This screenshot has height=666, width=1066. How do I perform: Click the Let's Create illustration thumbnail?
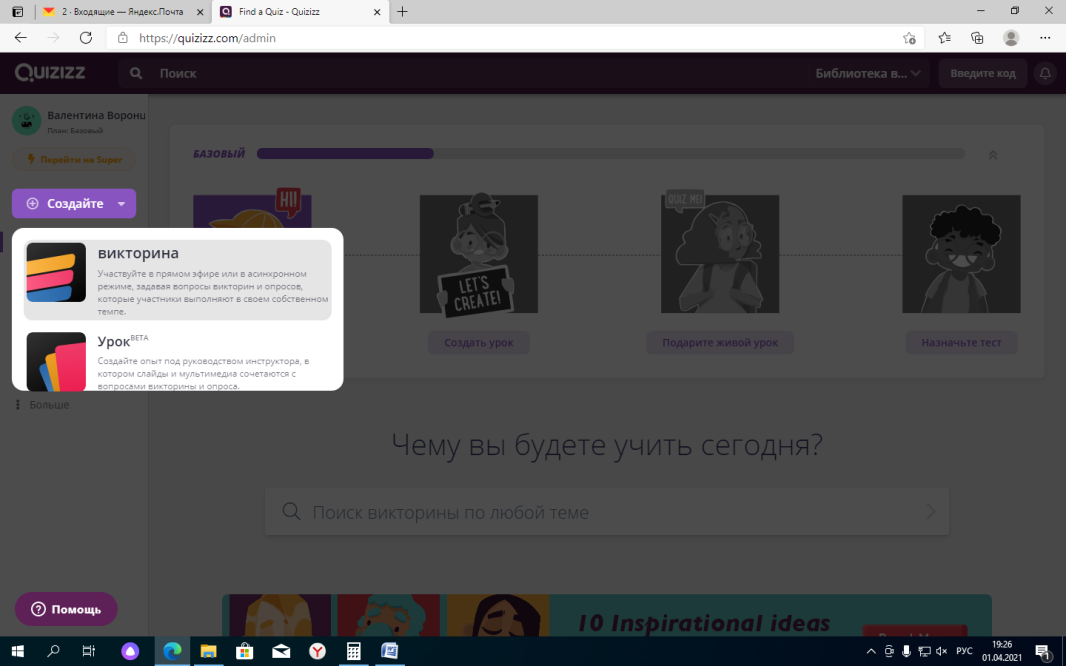pos(479,253)
